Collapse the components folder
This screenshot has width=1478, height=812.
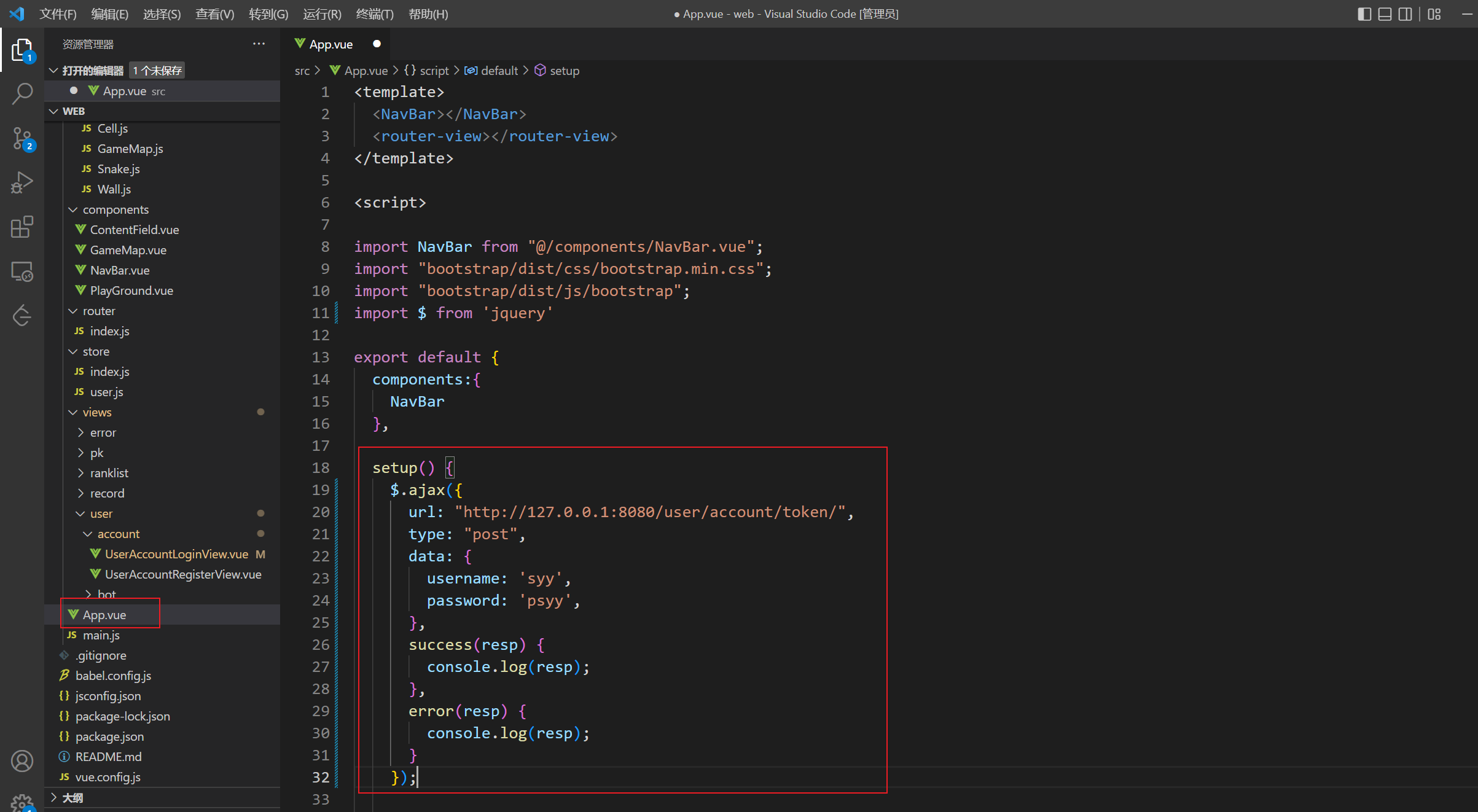[115, 209]
